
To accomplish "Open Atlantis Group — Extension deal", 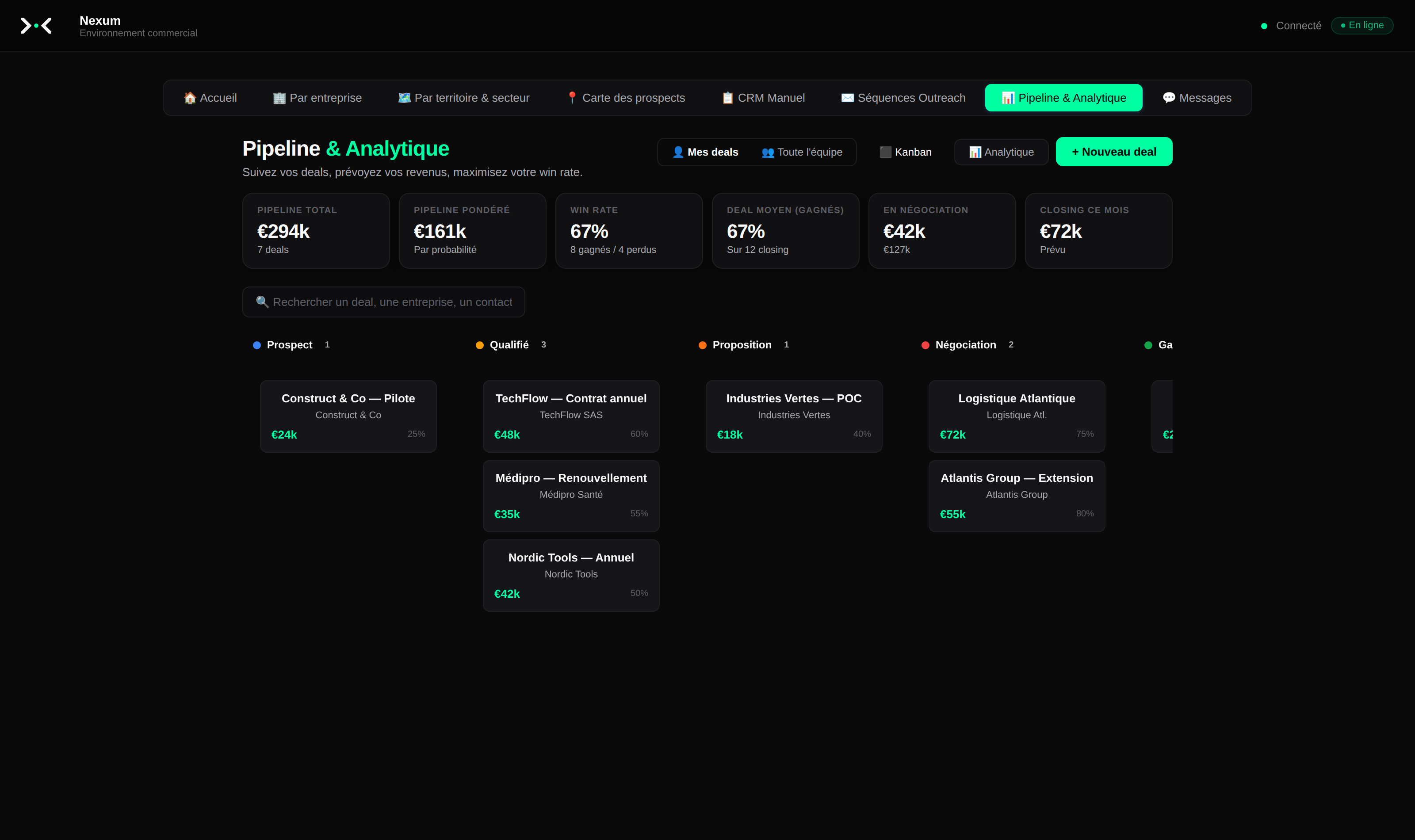I will 1017,496.
